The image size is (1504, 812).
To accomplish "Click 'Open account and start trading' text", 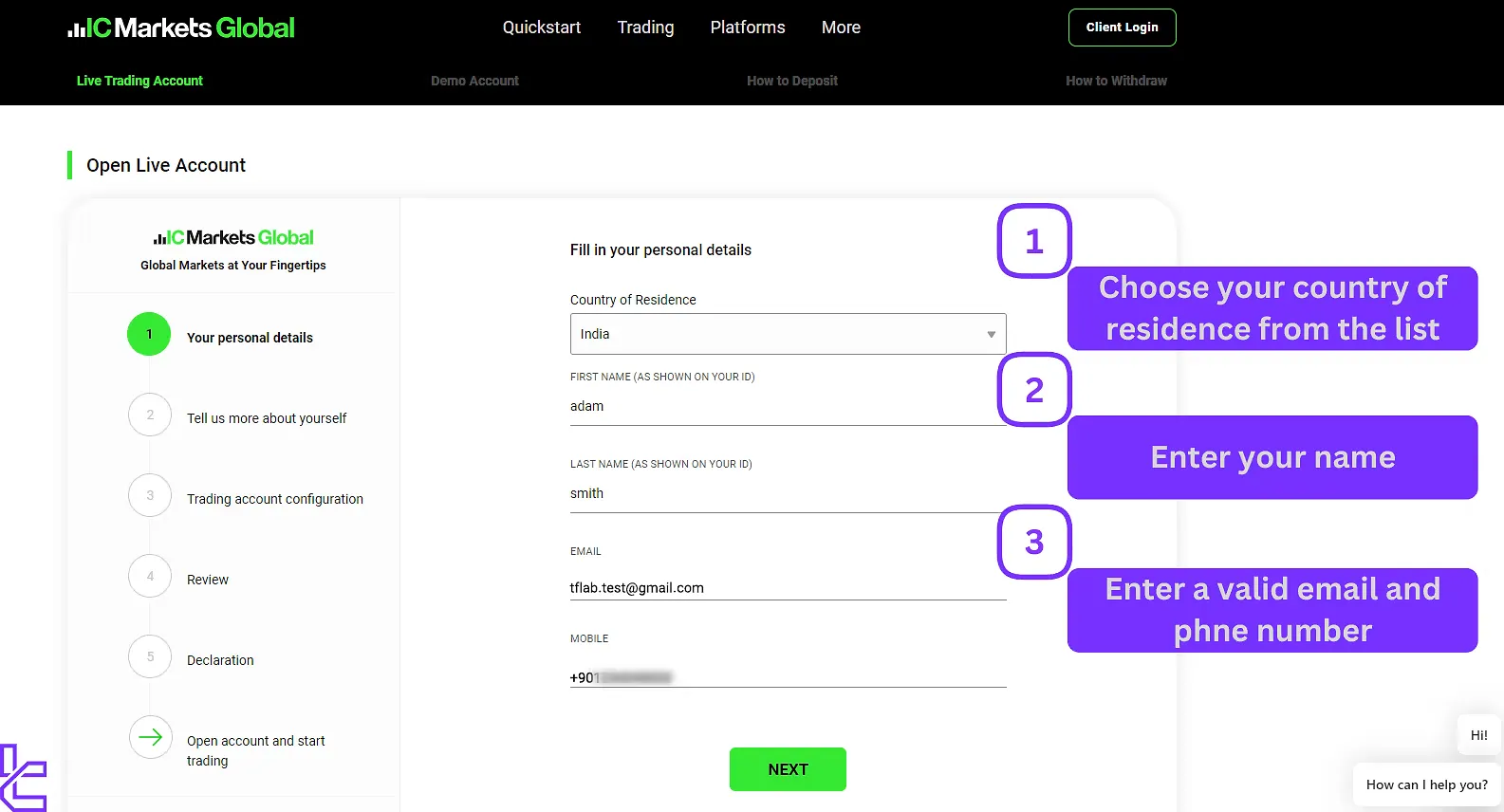I will (x=256, y=750).
